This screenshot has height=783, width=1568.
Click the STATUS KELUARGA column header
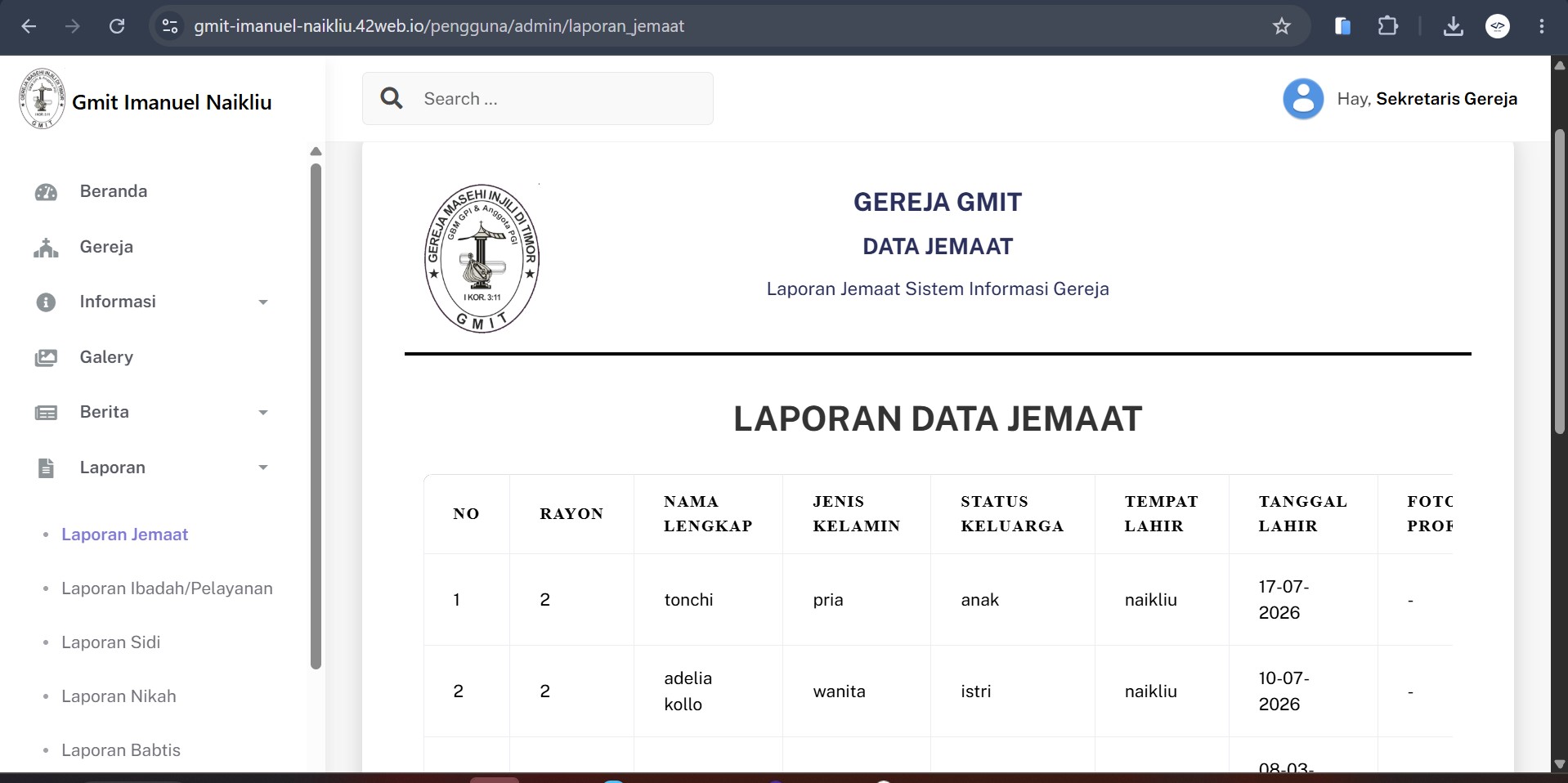1012,514
